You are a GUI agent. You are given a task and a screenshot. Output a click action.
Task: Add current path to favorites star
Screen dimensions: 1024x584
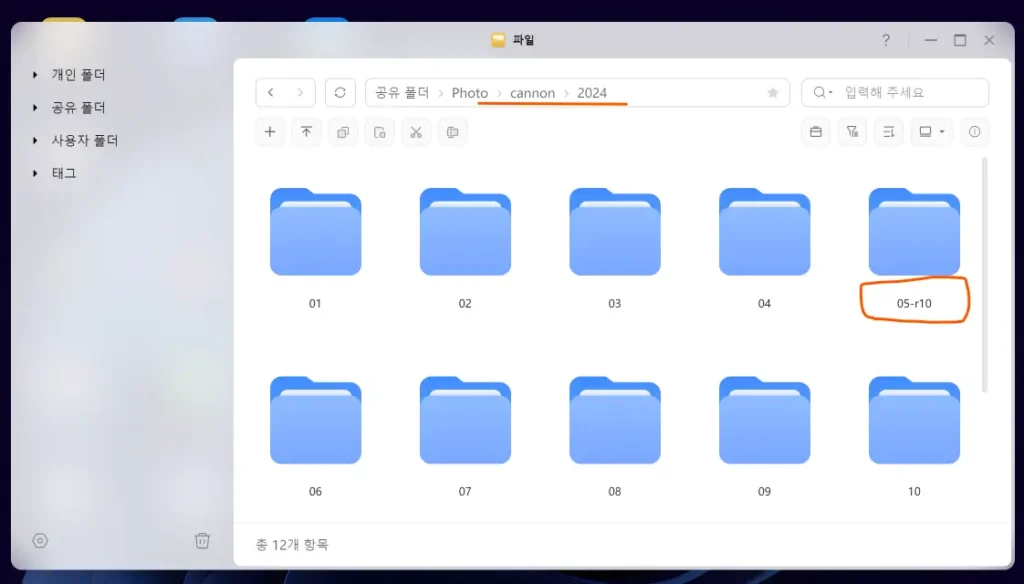click(x=773, y=93)
